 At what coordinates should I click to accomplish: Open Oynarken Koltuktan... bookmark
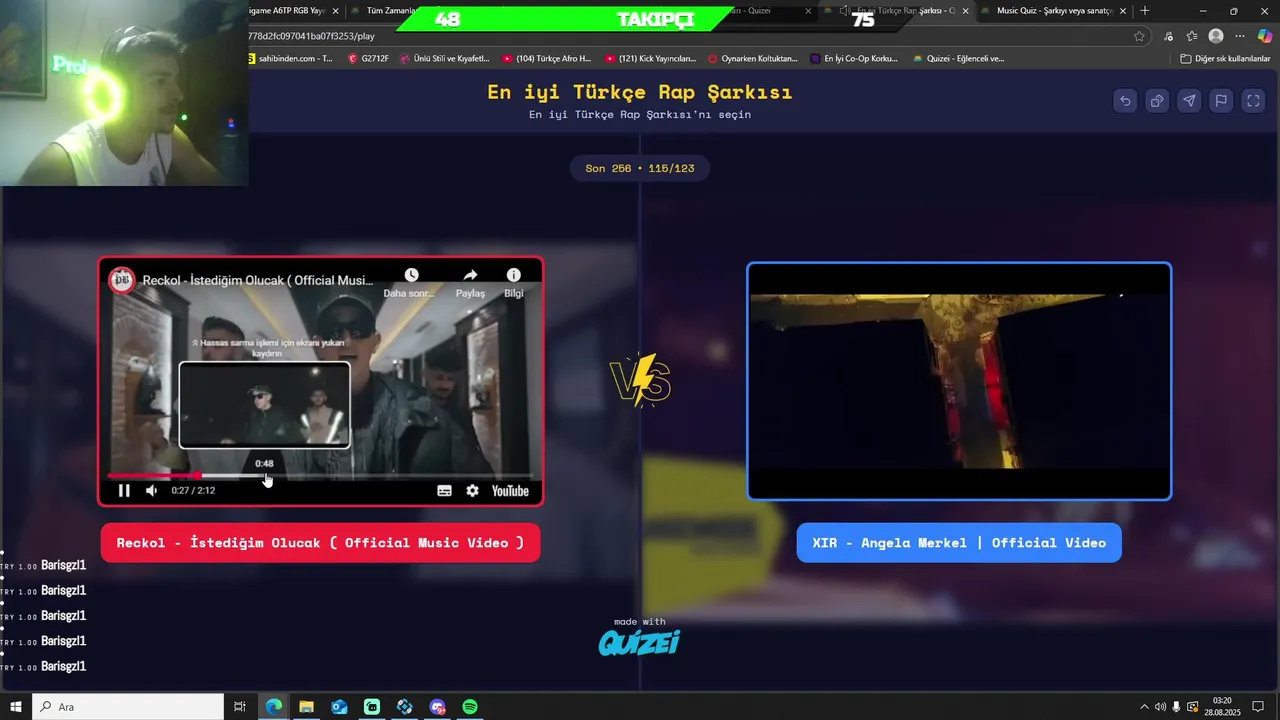click(x=753, y=58)
